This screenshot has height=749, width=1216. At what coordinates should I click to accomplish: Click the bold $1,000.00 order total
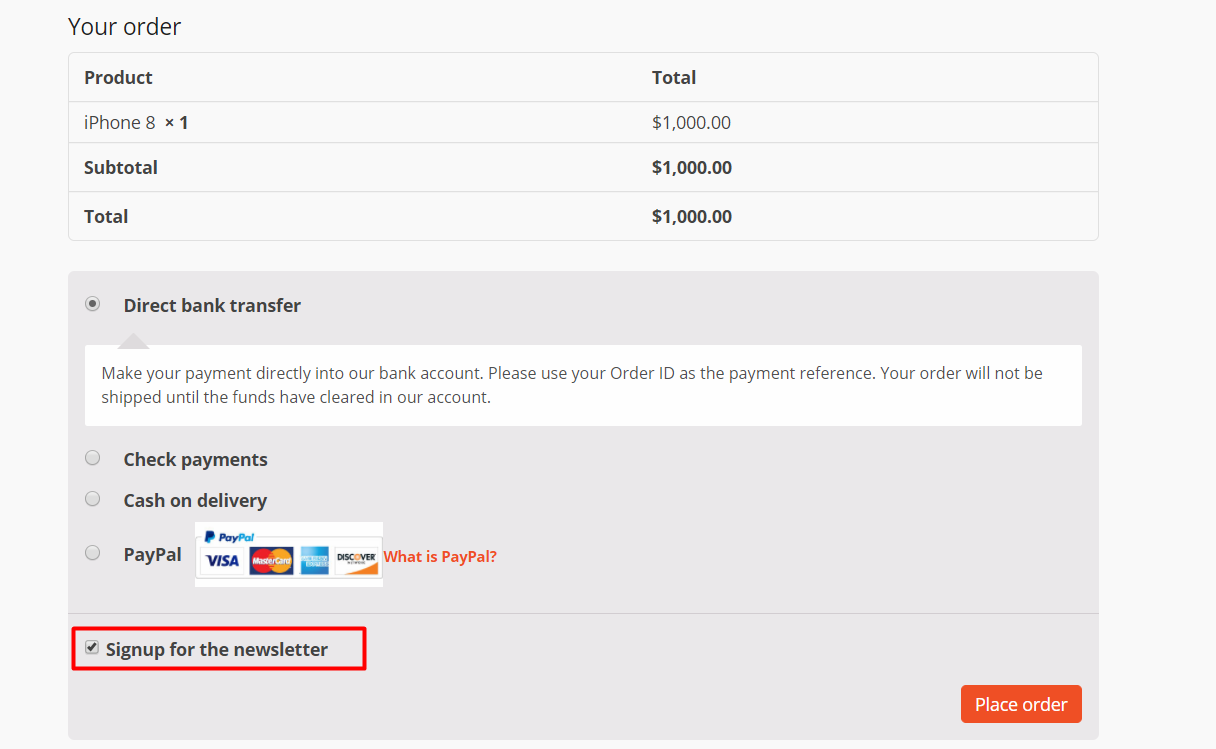tap(692, 216)
